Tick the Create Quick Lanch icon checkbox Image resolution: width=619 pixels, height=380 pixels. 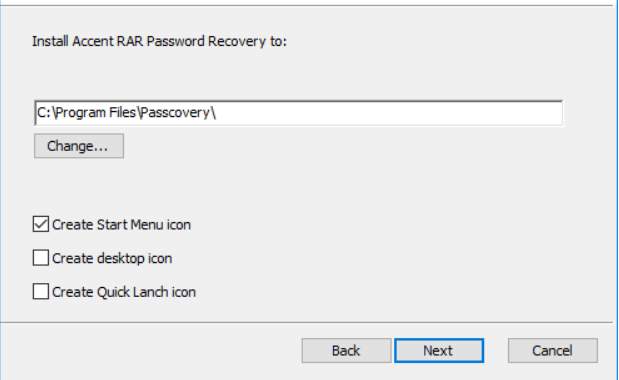(x=41, y=292)
